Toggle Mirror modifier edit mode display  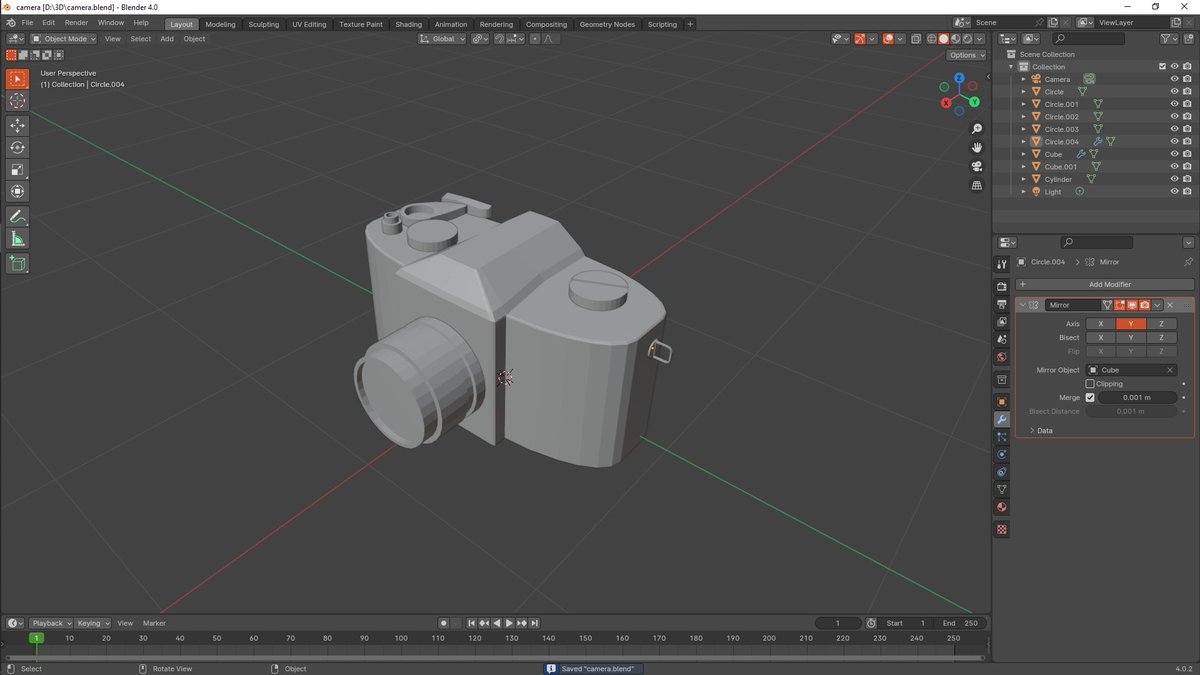(1120, 305)
